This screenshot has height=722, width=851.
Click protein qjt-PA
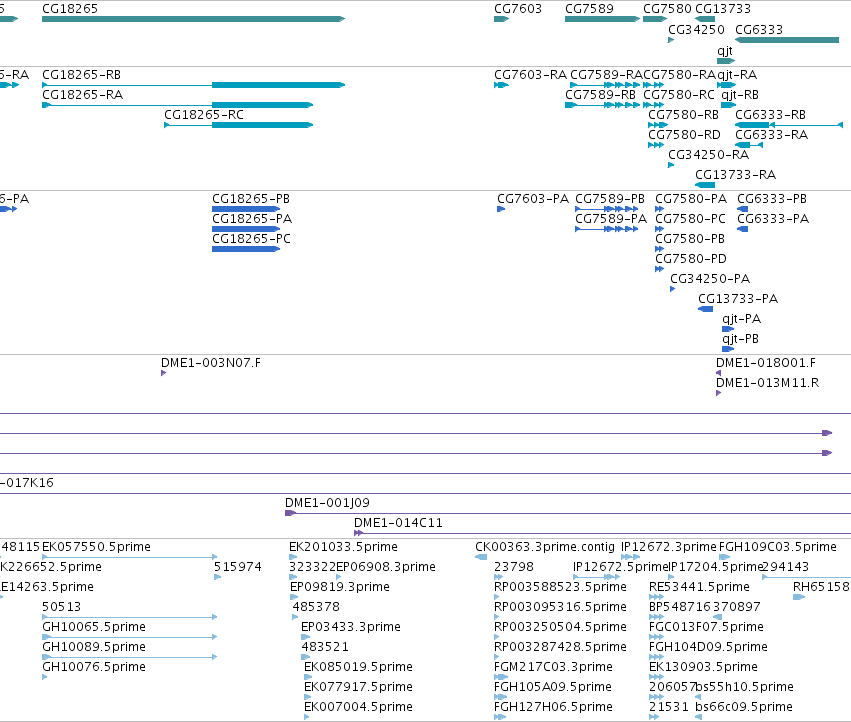point(741,319)
